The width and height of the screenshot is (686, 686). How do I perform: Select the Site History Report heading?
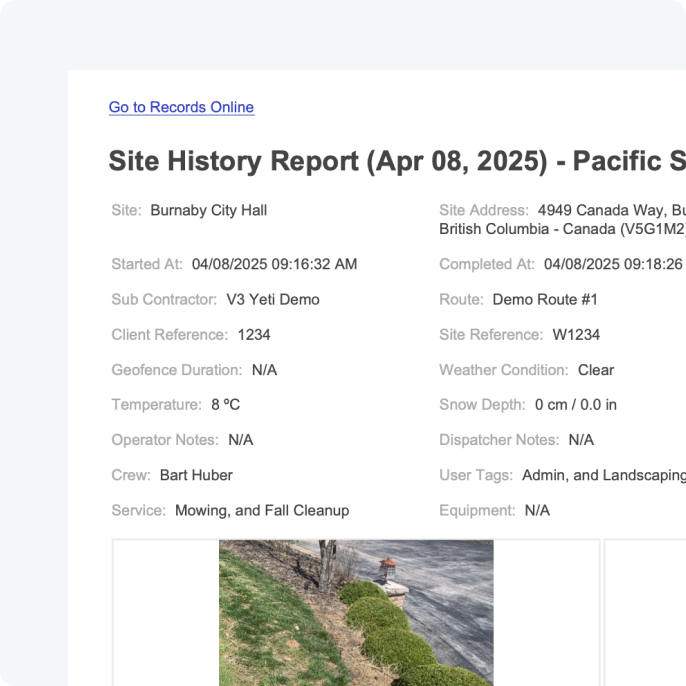(397, 161)
